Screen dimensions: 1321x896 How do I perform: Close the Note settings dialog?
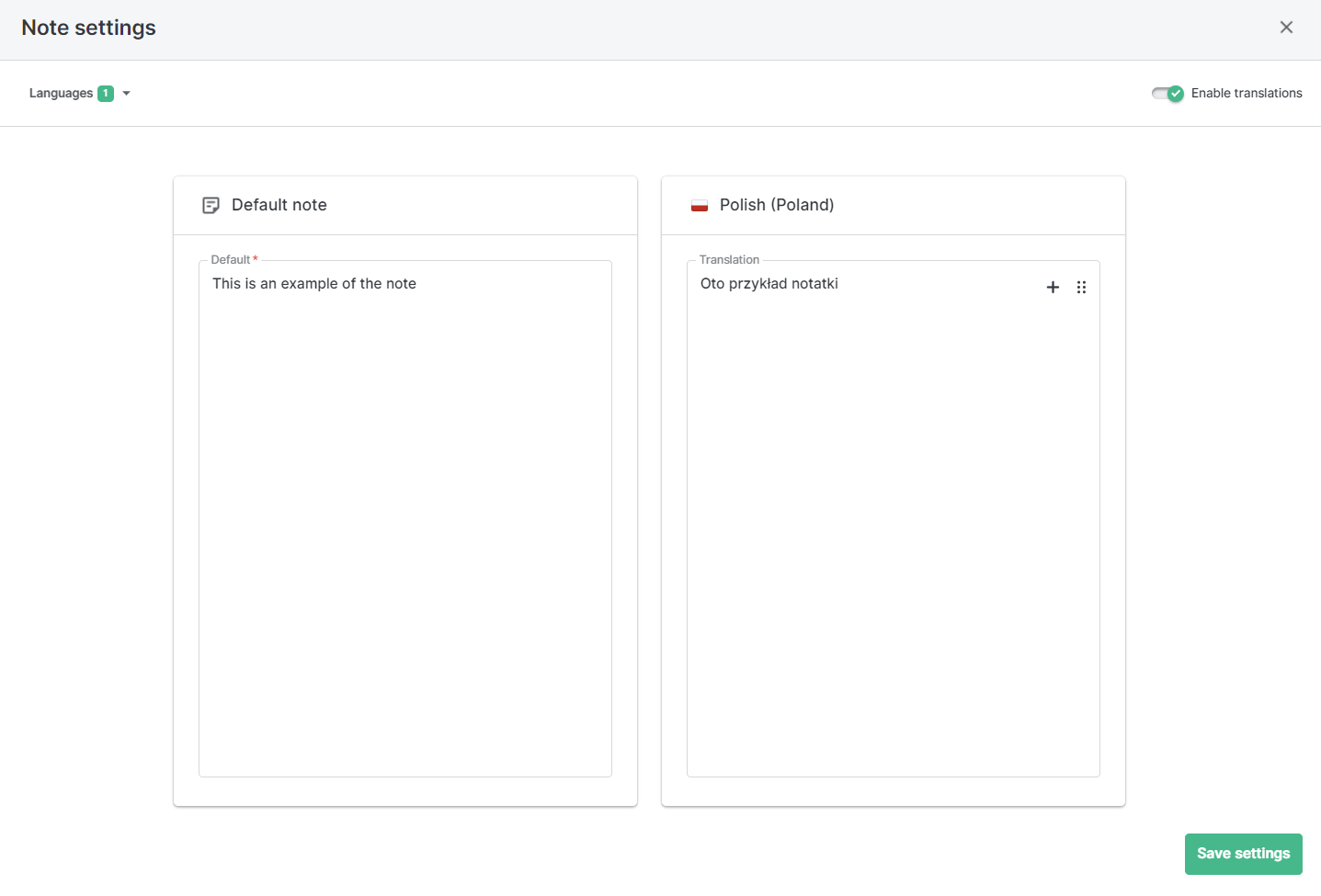(x=1286, y=28)
